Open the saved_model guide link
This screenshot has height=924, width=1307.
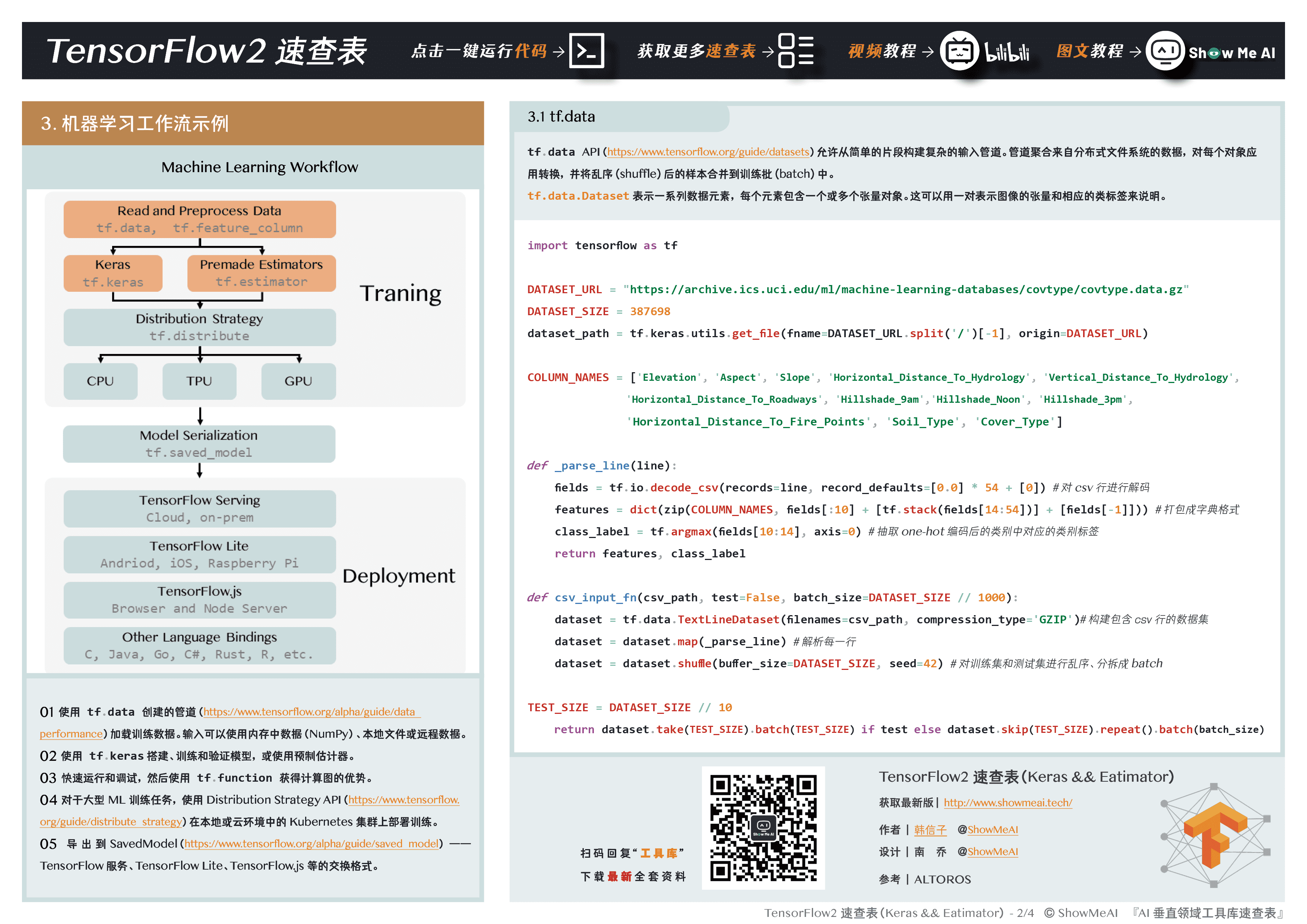click(311, 844)
